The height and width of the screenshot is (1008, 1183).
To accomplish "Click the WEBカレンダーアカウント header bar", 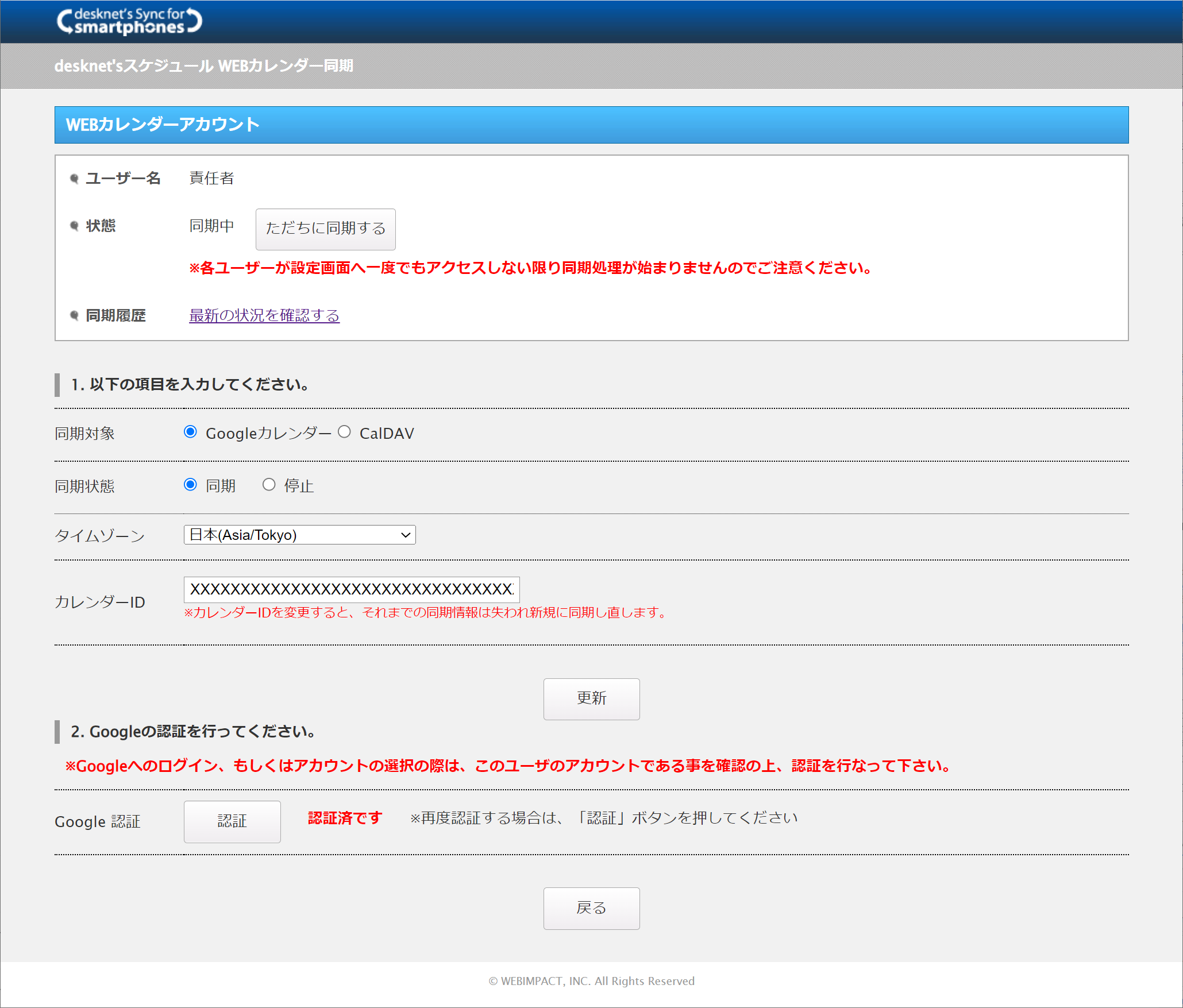I will click(591, 125).
